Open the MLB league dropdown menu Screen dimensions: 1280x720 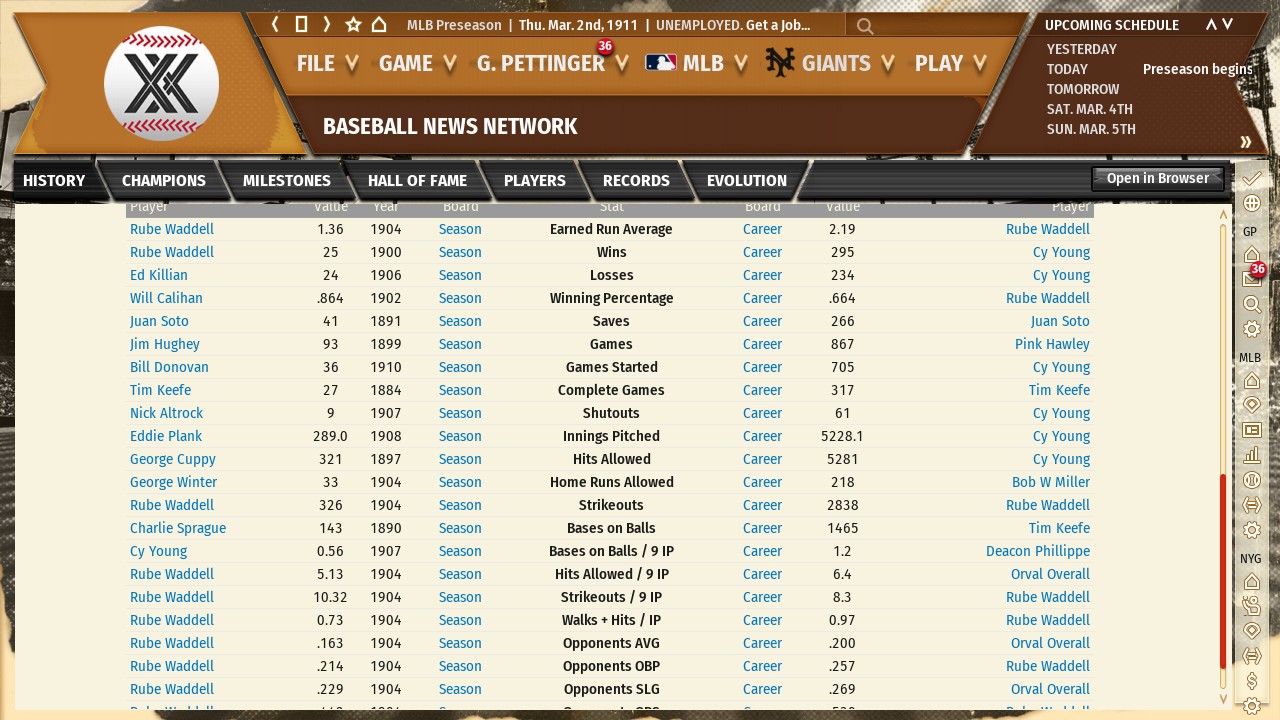(x=697, y=64)
